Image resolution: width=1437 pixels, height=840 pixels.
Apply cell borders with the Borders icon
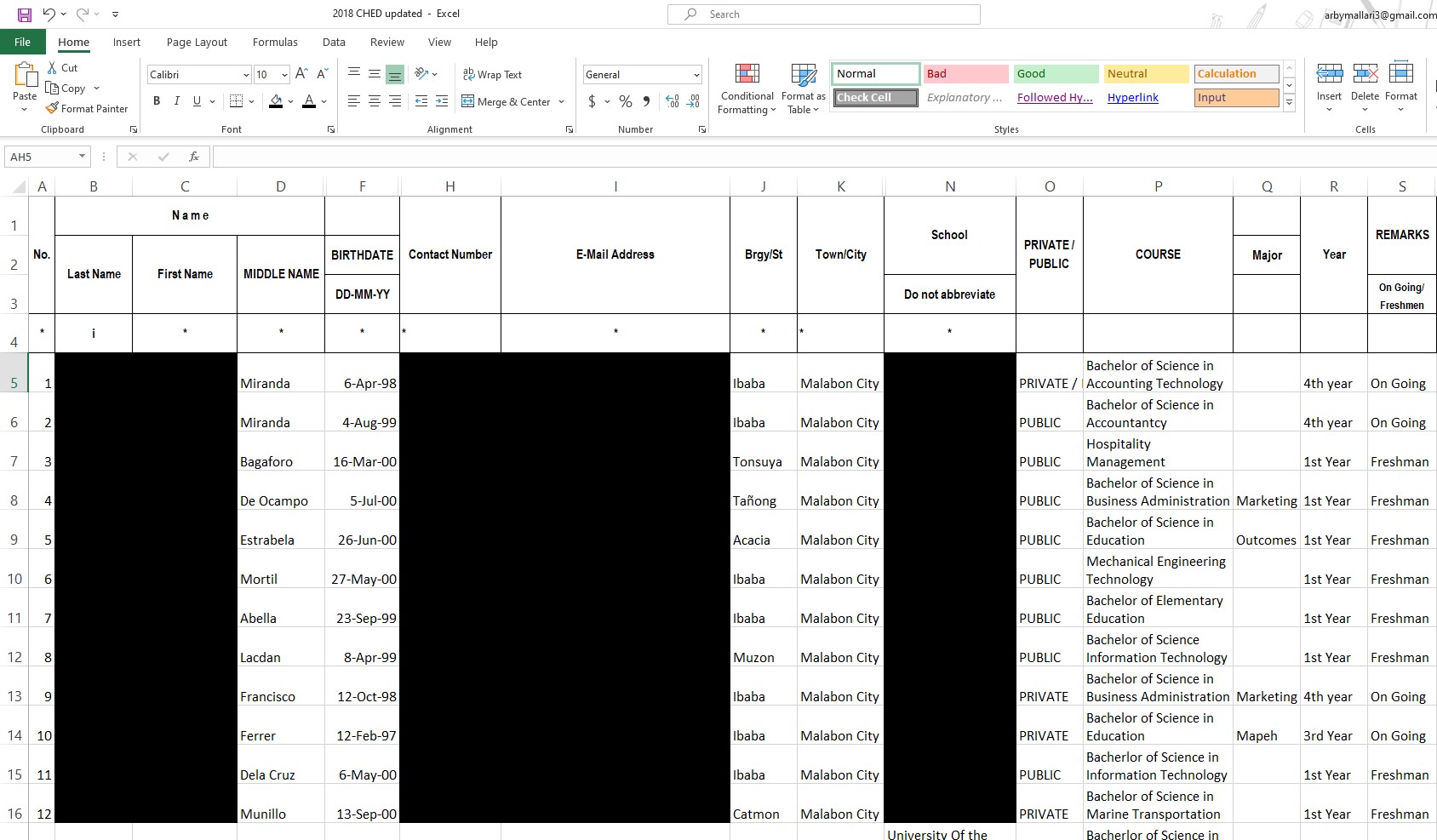pyautogui.click(x=237, y=101)
